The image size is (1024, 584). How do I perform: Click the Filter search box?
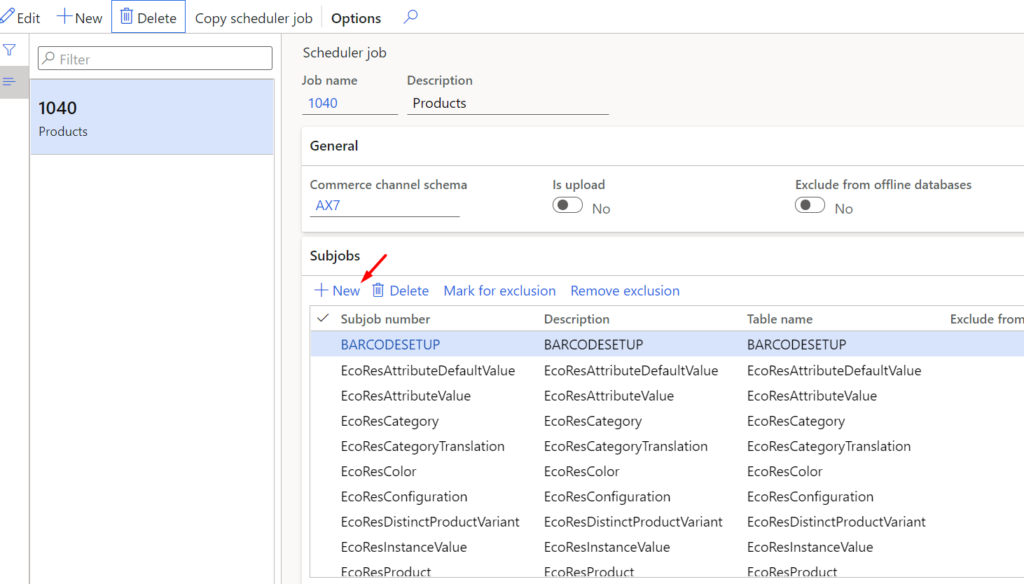(155, 59)
